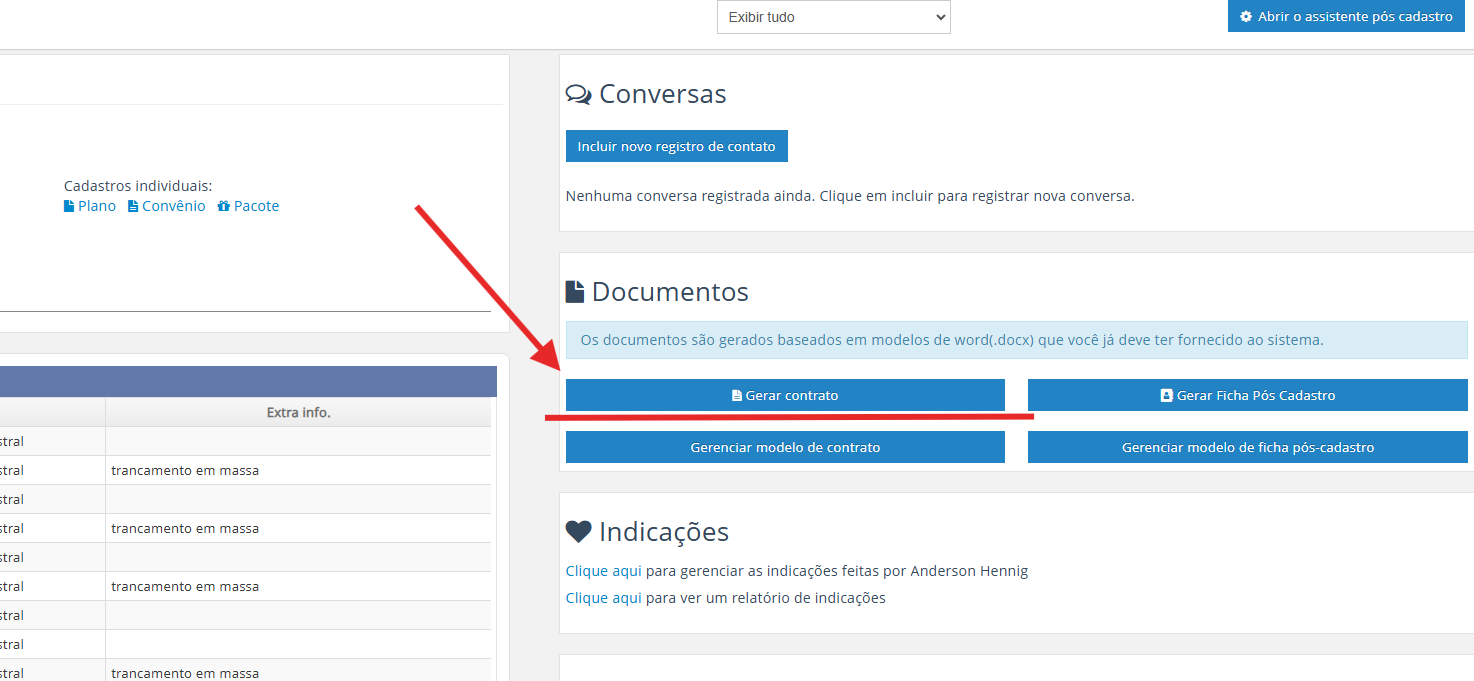Click "Incluir novo registro de contato"
This screenshot has height=681, width=1474.
coord(676,146)
